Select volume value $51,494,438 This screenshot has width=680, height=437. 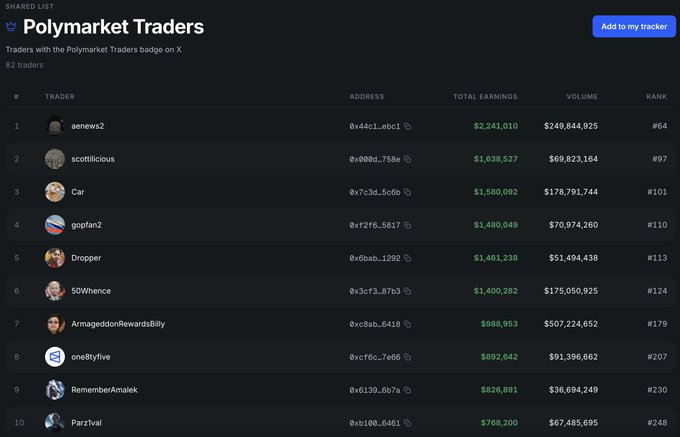pyautogui.click(x=573, y=258)
